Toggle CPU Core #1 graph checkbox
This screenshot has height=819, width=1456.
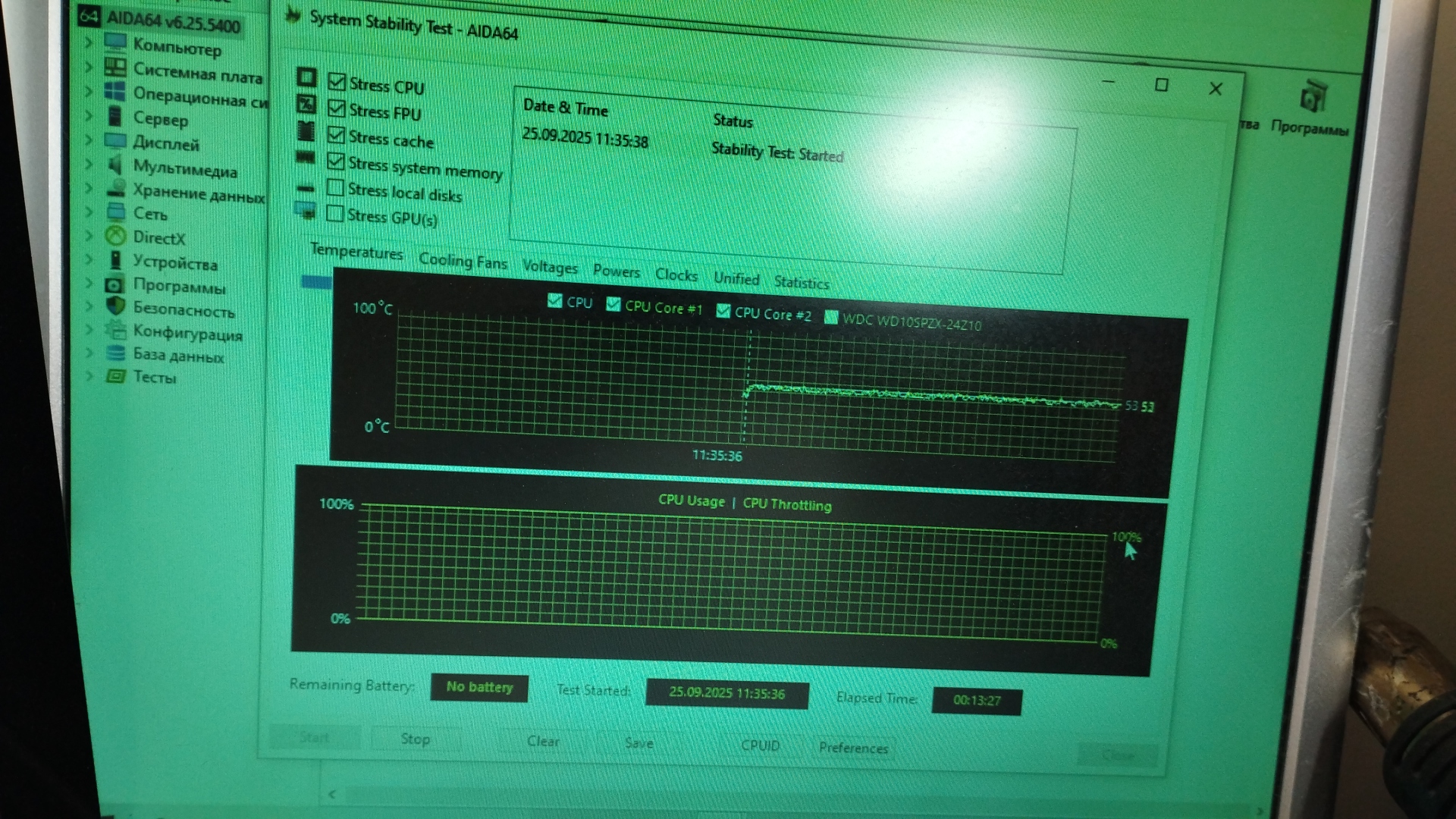(x=613, y=305)
